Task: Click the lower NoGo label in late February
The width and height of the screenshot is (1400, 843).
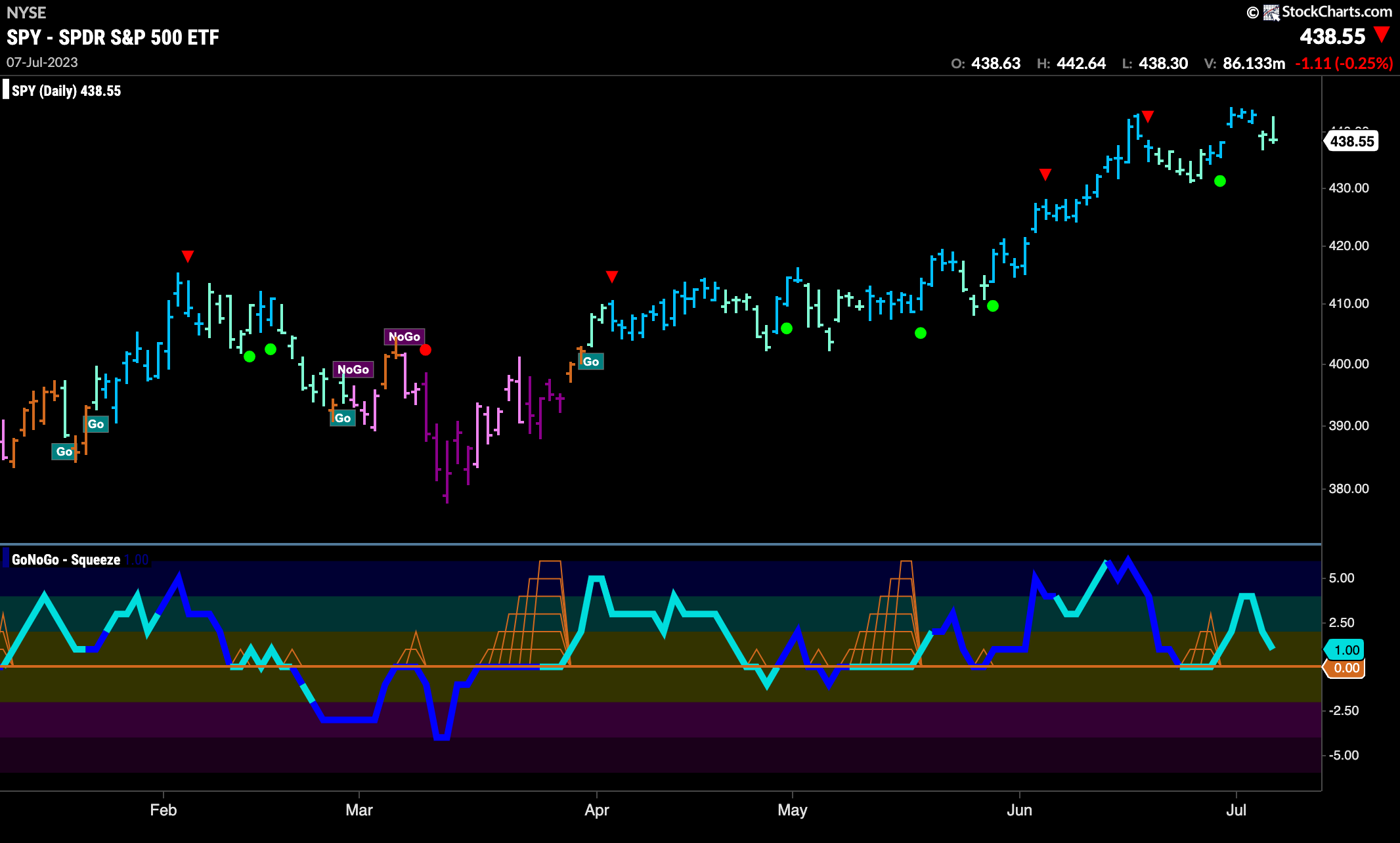Action: point(353,370)
